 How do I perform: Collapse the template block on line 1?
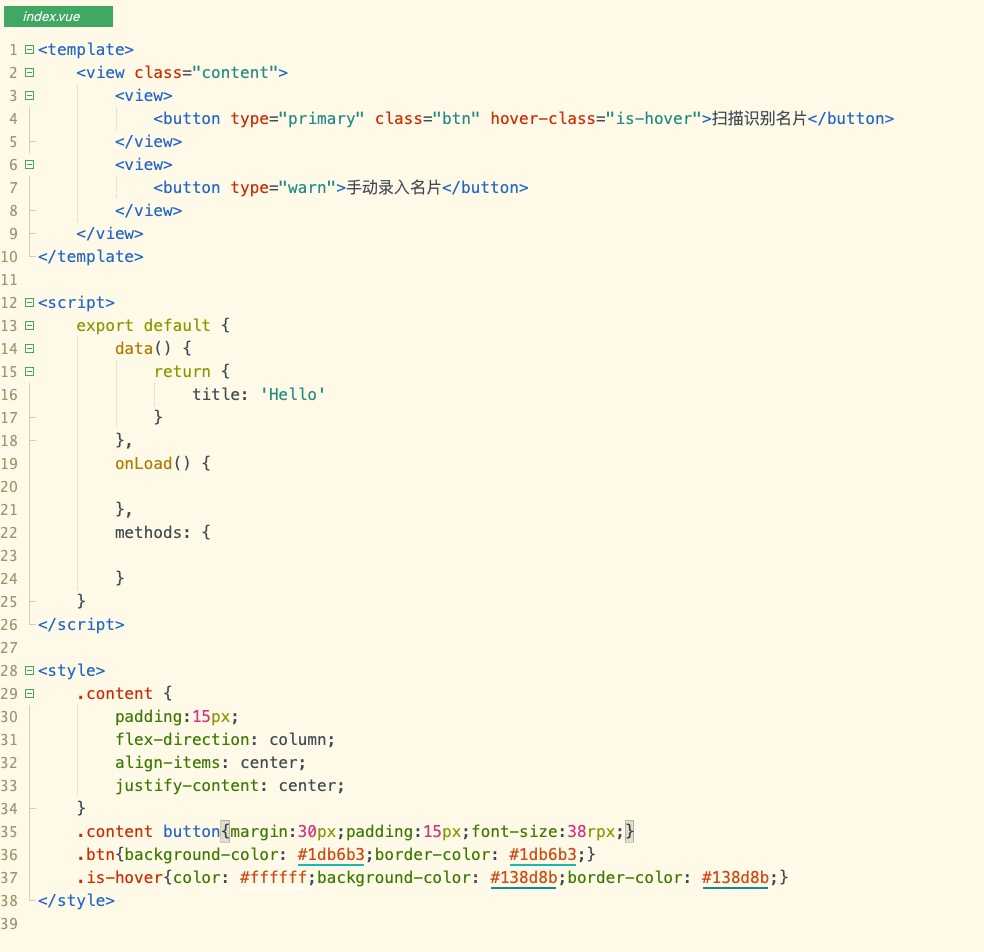click(29, 49)
